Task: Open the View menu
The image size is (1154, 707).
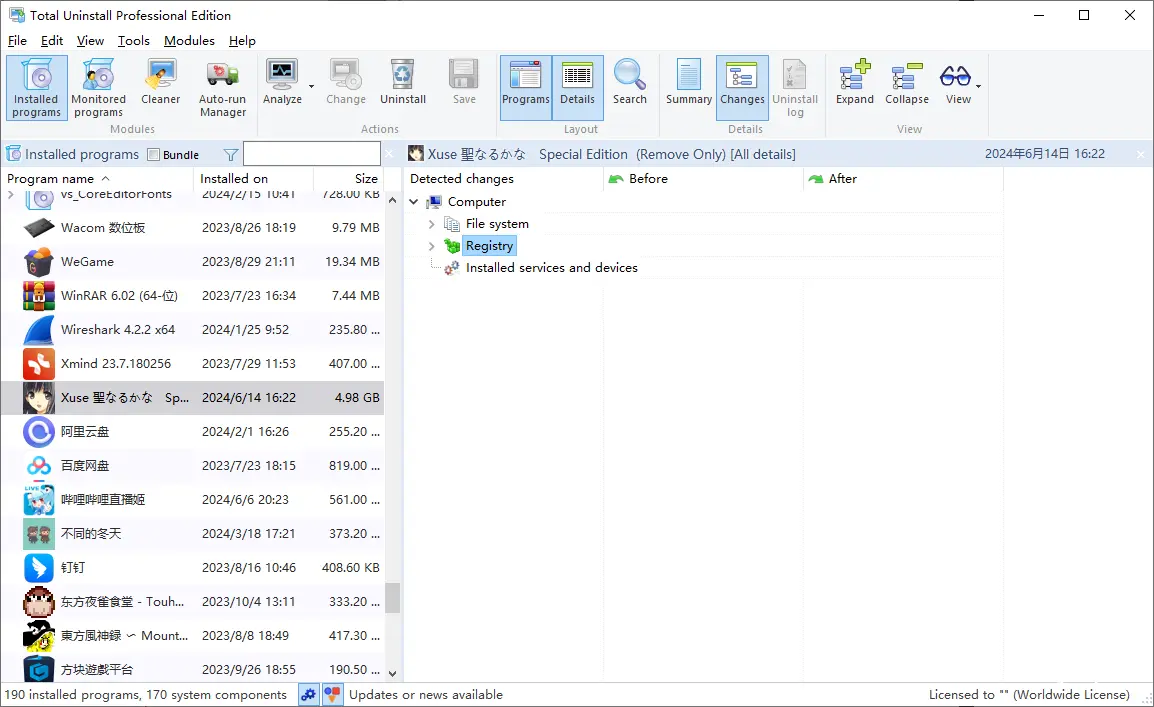Action: point(90,40)
